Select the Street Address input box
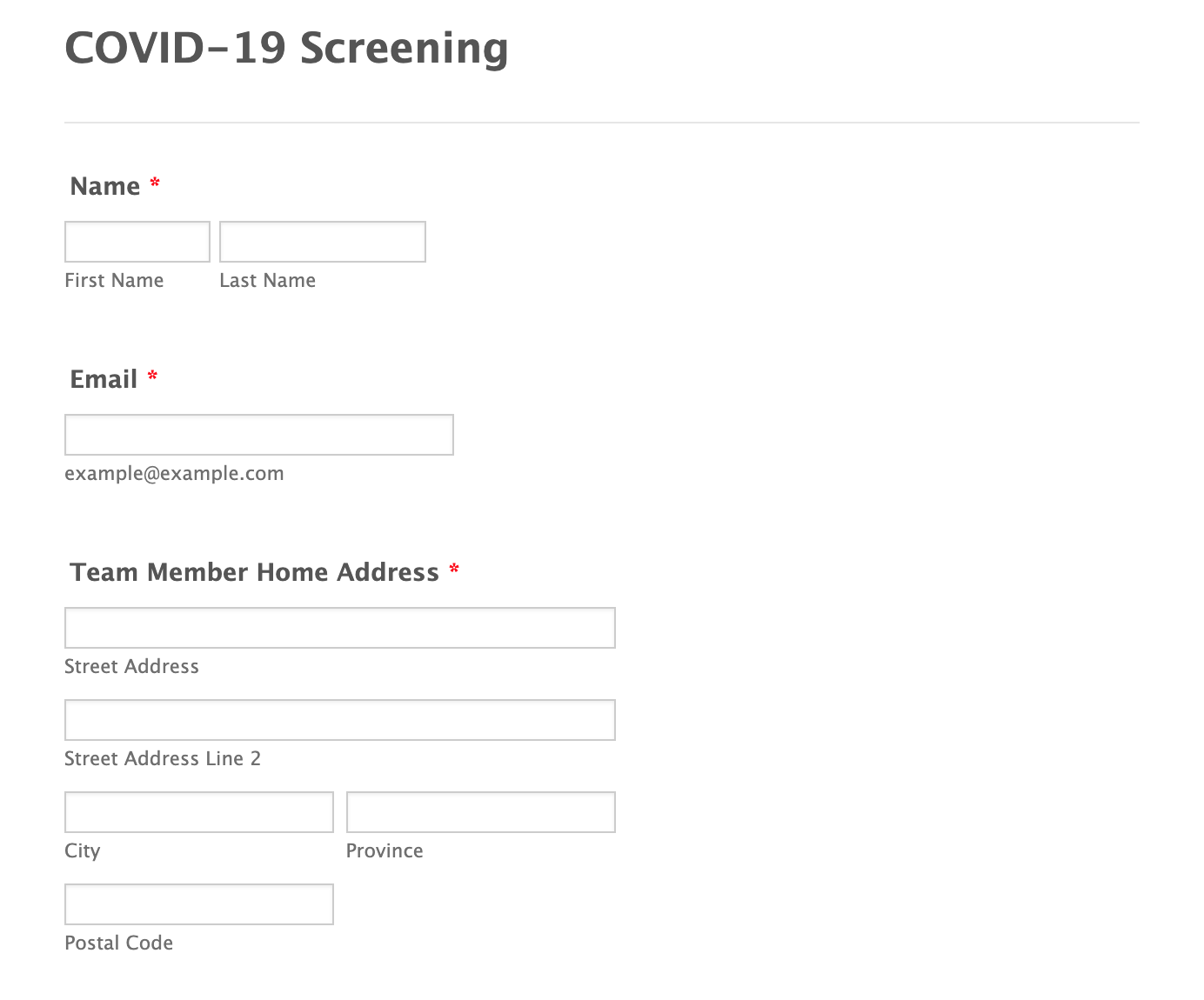The width and height of the screenshot is (1204, 1000). tap(339, 628)
